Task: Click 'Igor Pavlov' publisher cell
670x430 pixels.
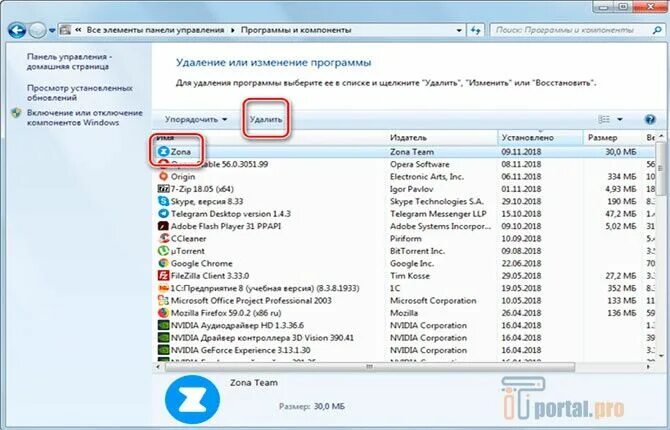Action: pyautogui.click(x=411, y=189)
